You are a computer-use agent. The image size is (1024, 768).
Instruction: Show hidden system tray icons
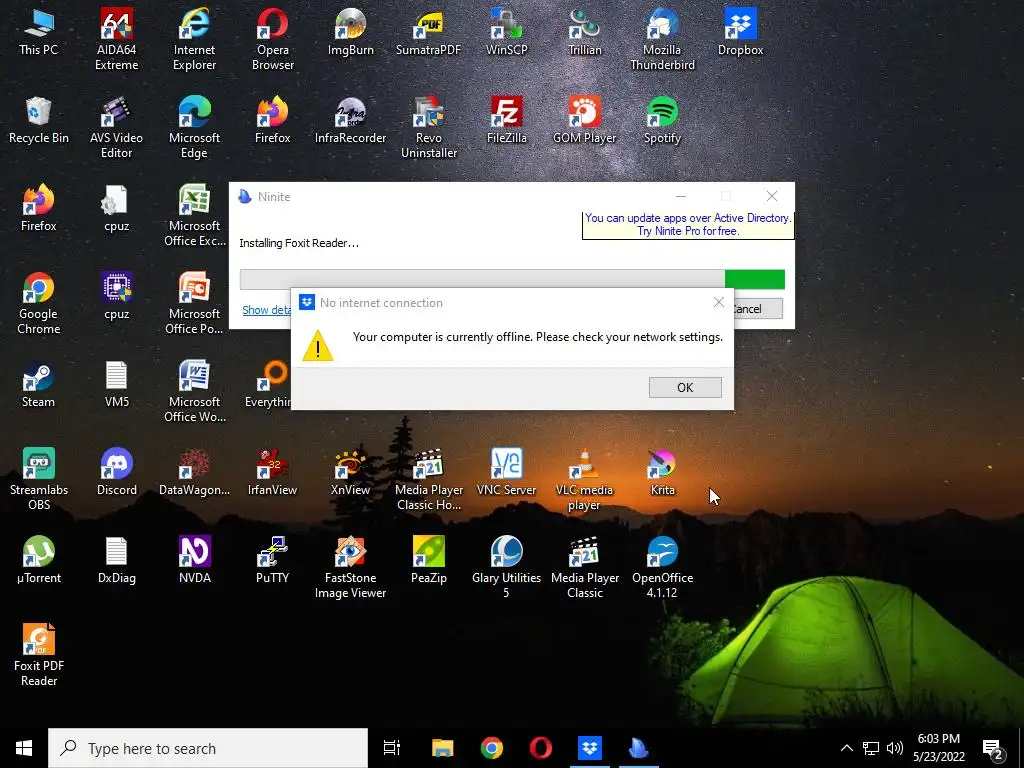click(846, 748)
